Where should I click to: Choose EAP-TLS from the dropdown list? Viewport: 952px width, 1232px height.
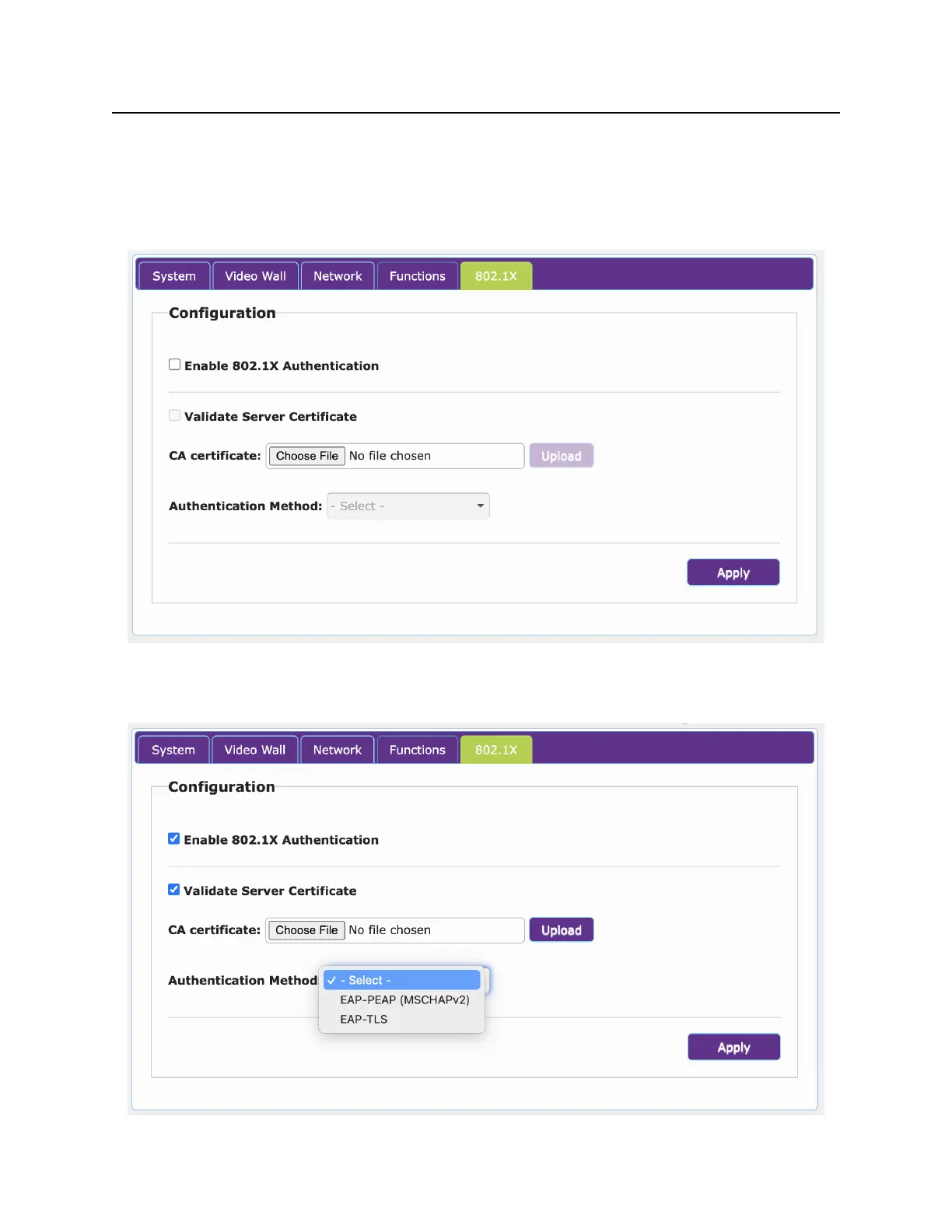(x=364, y=1020)
